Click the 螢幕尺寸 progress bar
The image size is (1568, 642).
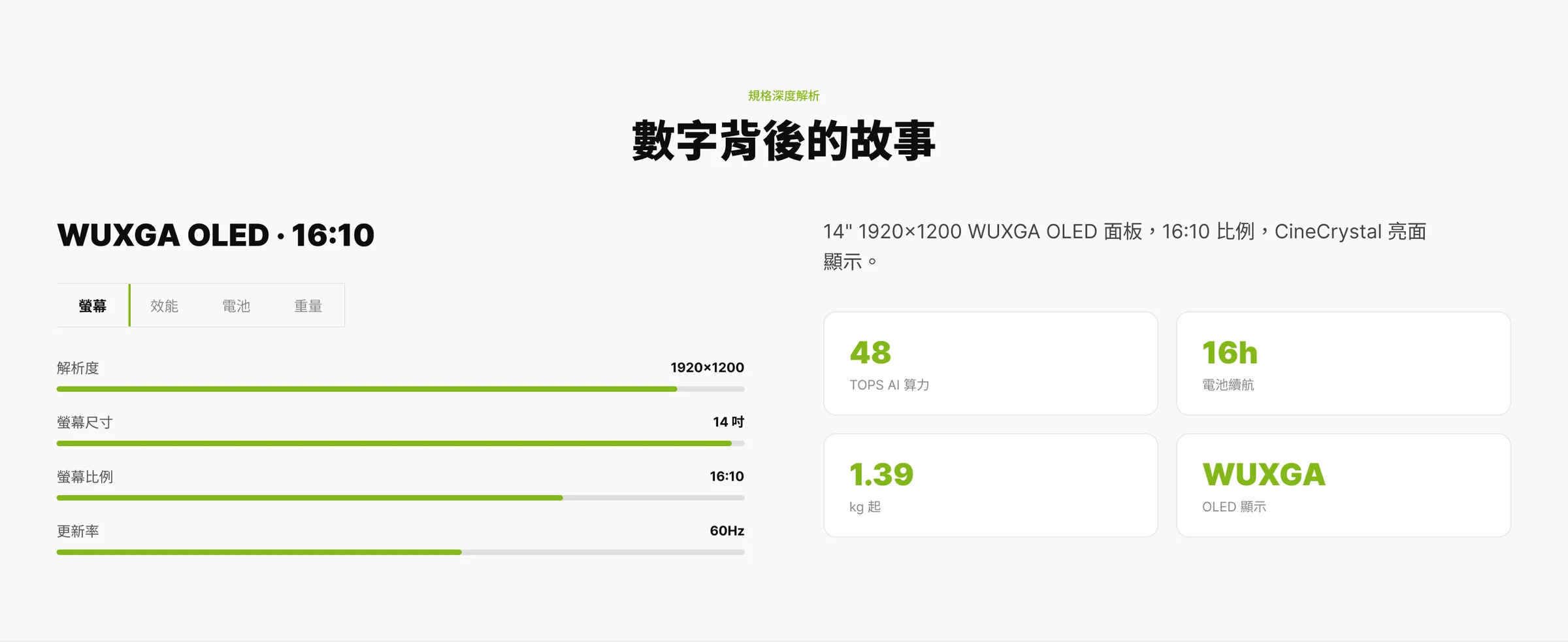pos(400,443)
